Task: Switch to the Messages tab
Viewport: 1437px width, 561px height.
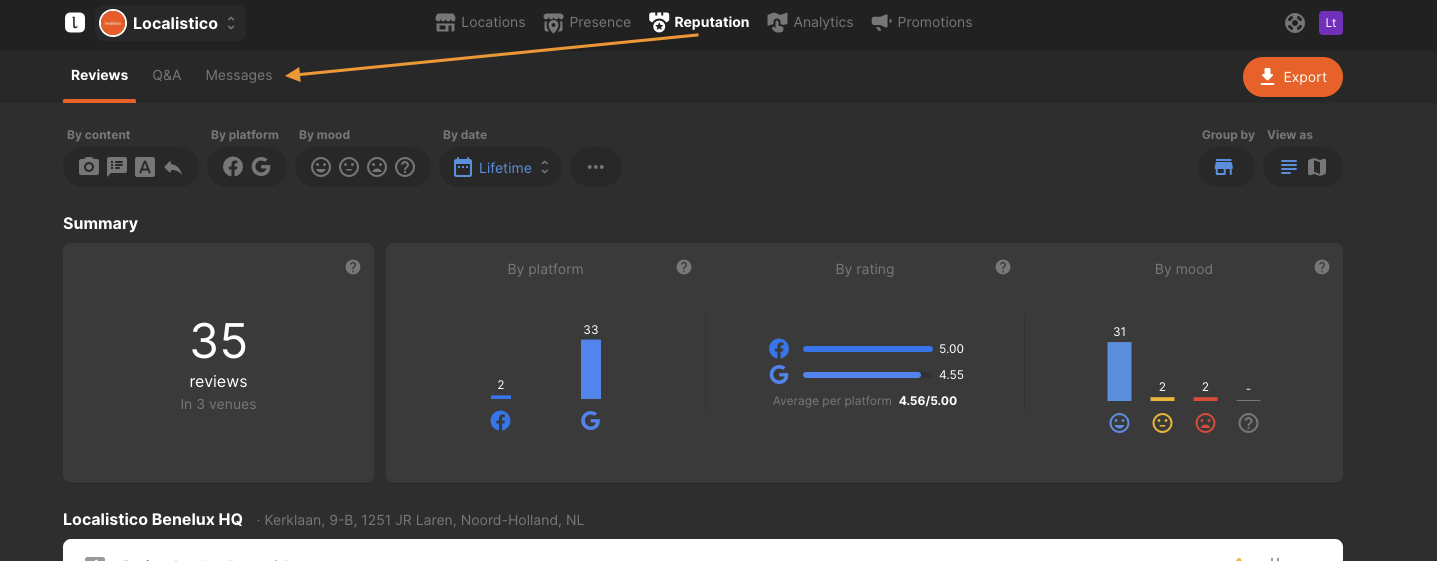Action: [239, 75]
